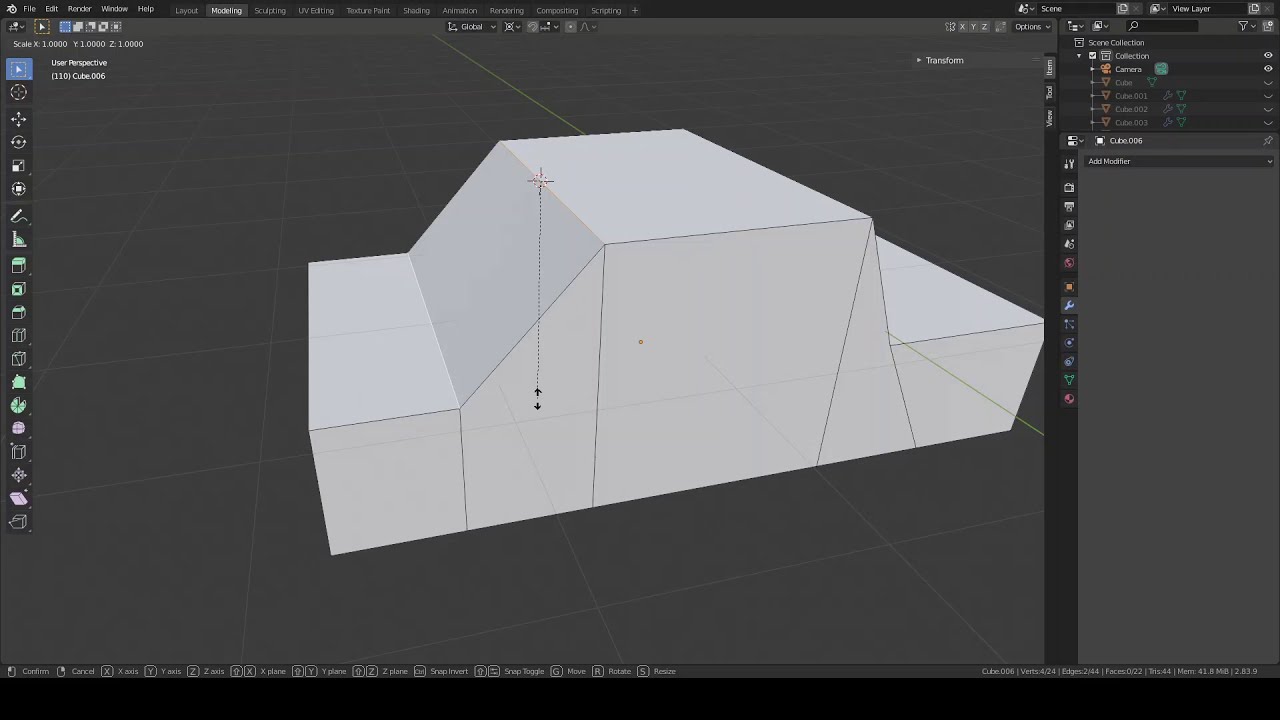Open the File menu
The image size is (1280, 720).
[29, 9]
